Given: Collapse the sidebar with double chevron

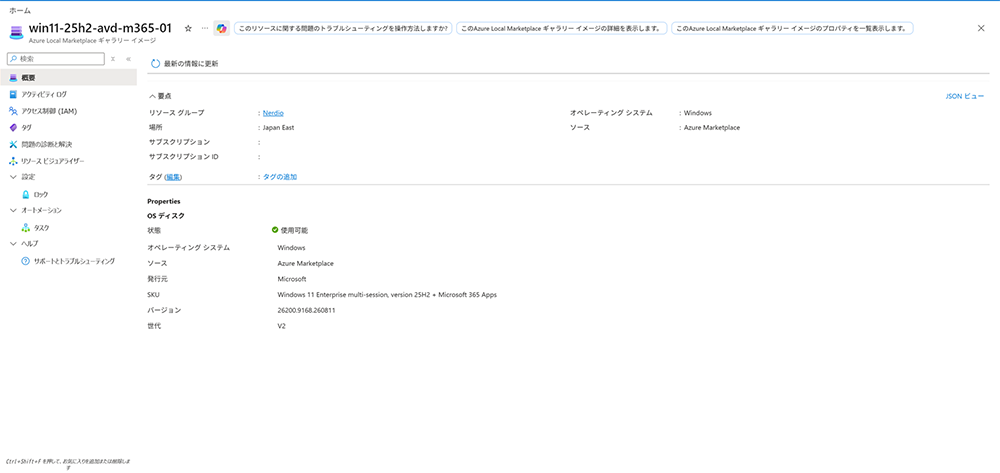Looking at the screenshot, I should [x=128, y=59].
